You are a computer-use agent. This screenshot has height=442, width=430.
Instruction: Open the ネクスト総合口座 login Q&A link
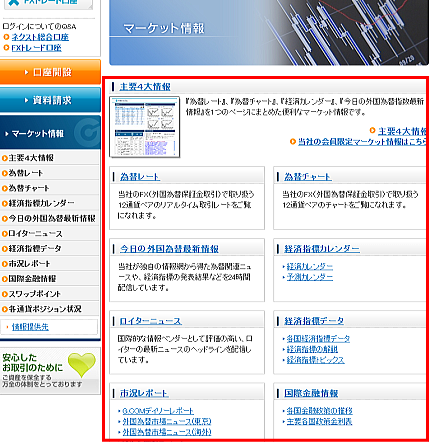click(x=40, y=37)
